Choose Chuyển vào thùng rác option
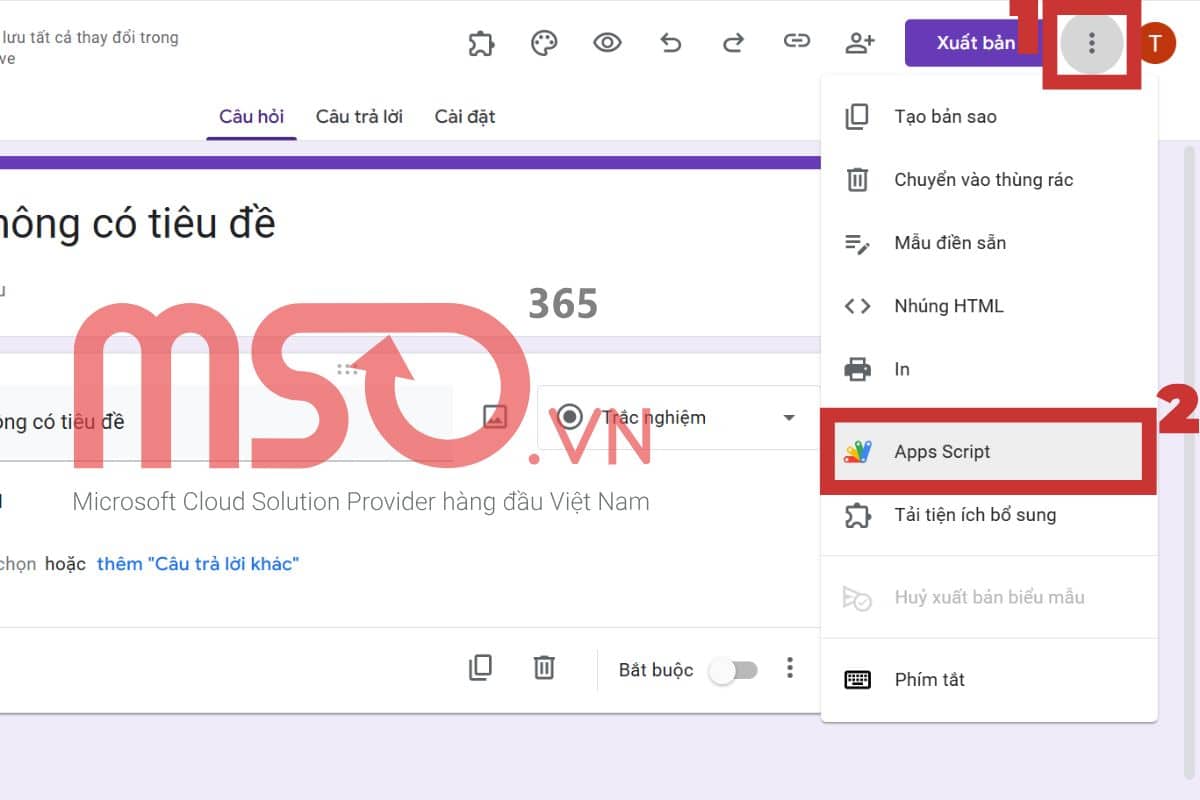This screenshot has width=1200, height=800. pyautogui.click(x=989, y=180)
